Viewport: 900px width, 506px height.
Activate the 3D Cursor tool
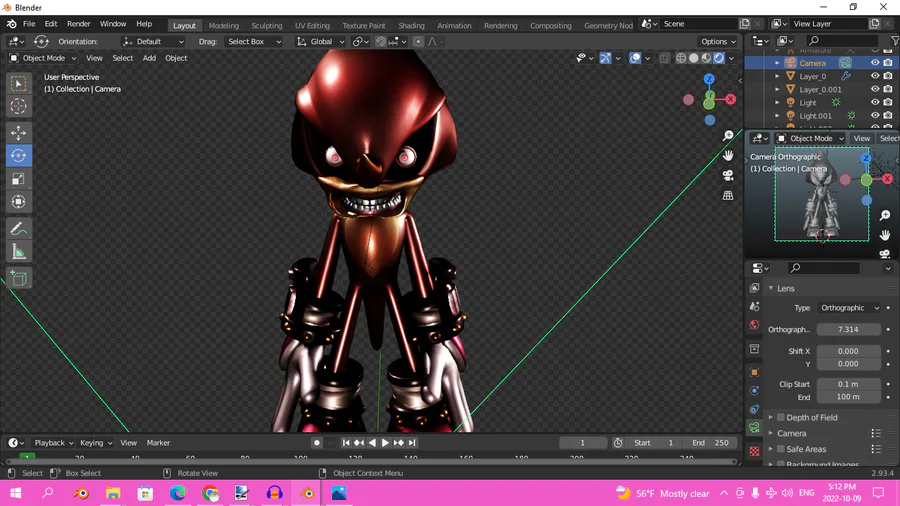click(18, 106)
